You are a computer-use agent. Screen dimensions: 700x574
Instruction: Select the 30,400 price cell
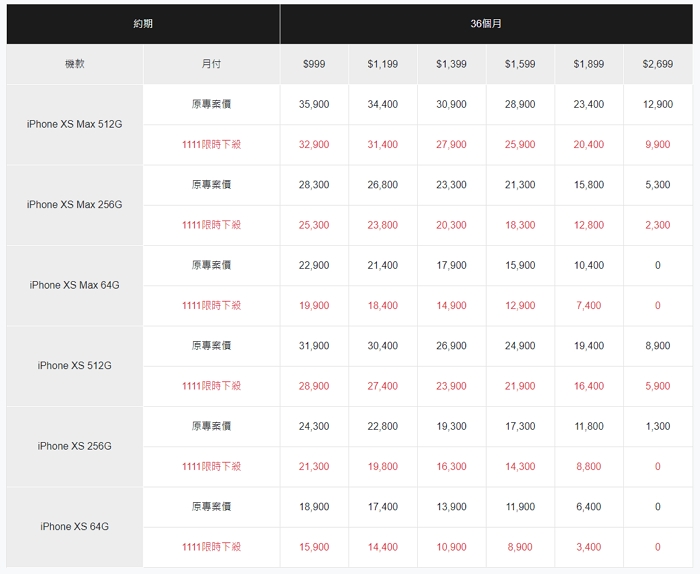[383, 346]
